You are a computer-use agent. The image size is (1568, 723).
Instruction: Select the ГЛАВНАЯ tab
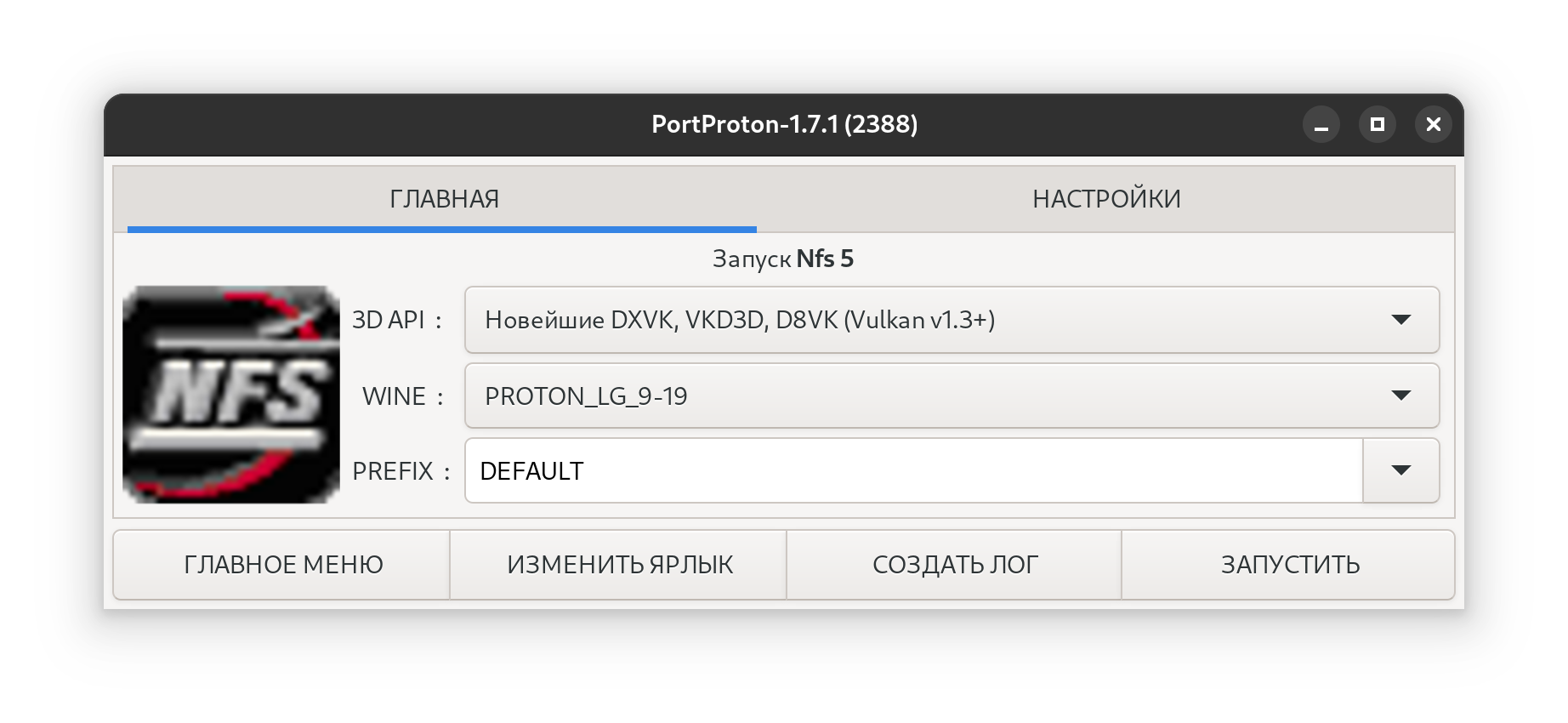(x=444, y=199)
